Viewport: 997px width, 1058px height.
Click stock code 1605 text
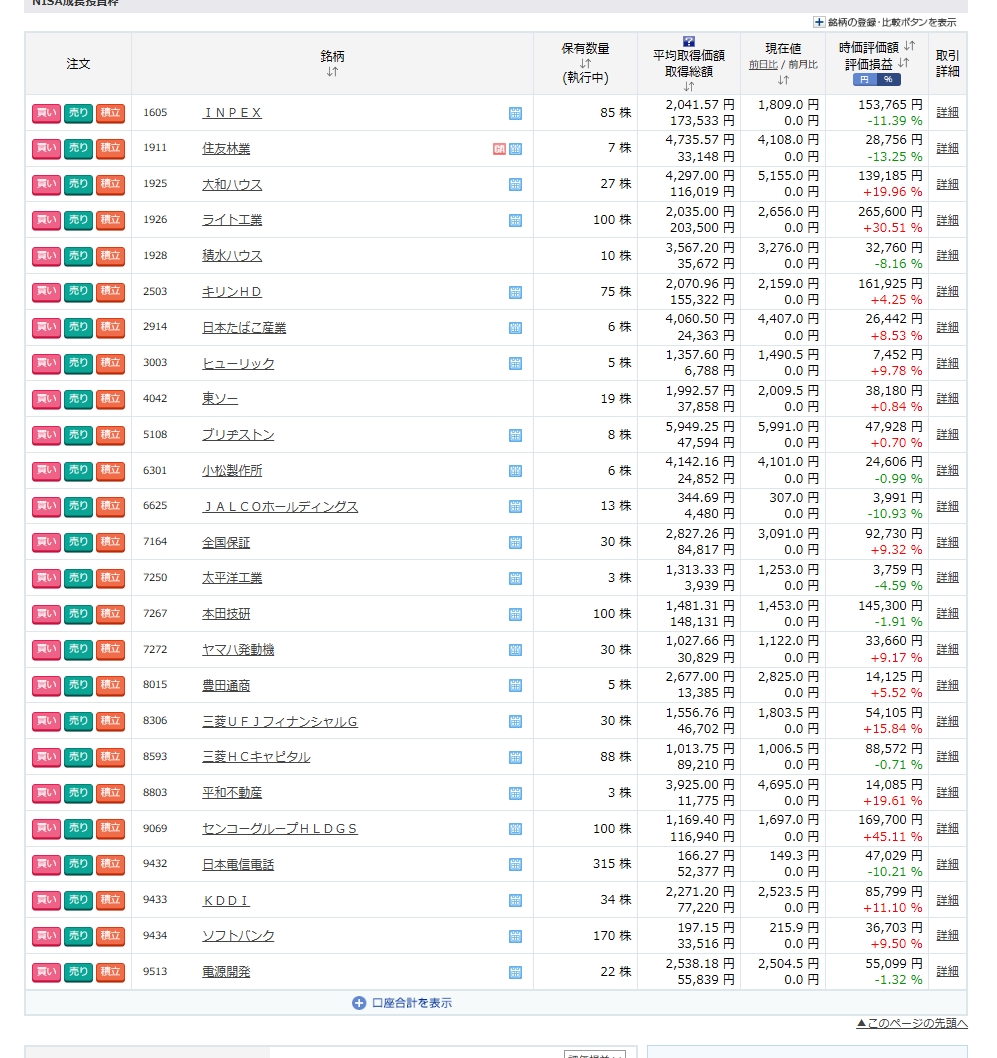coord(155,113)
